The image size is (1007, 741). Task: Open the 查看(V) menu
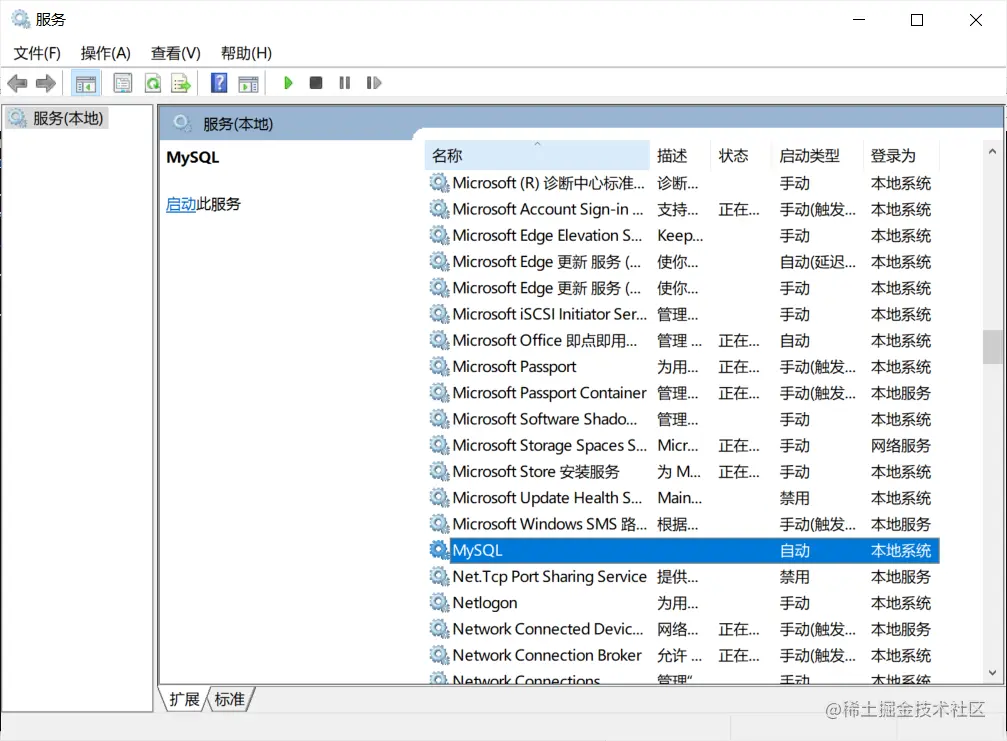coord(175,53)
